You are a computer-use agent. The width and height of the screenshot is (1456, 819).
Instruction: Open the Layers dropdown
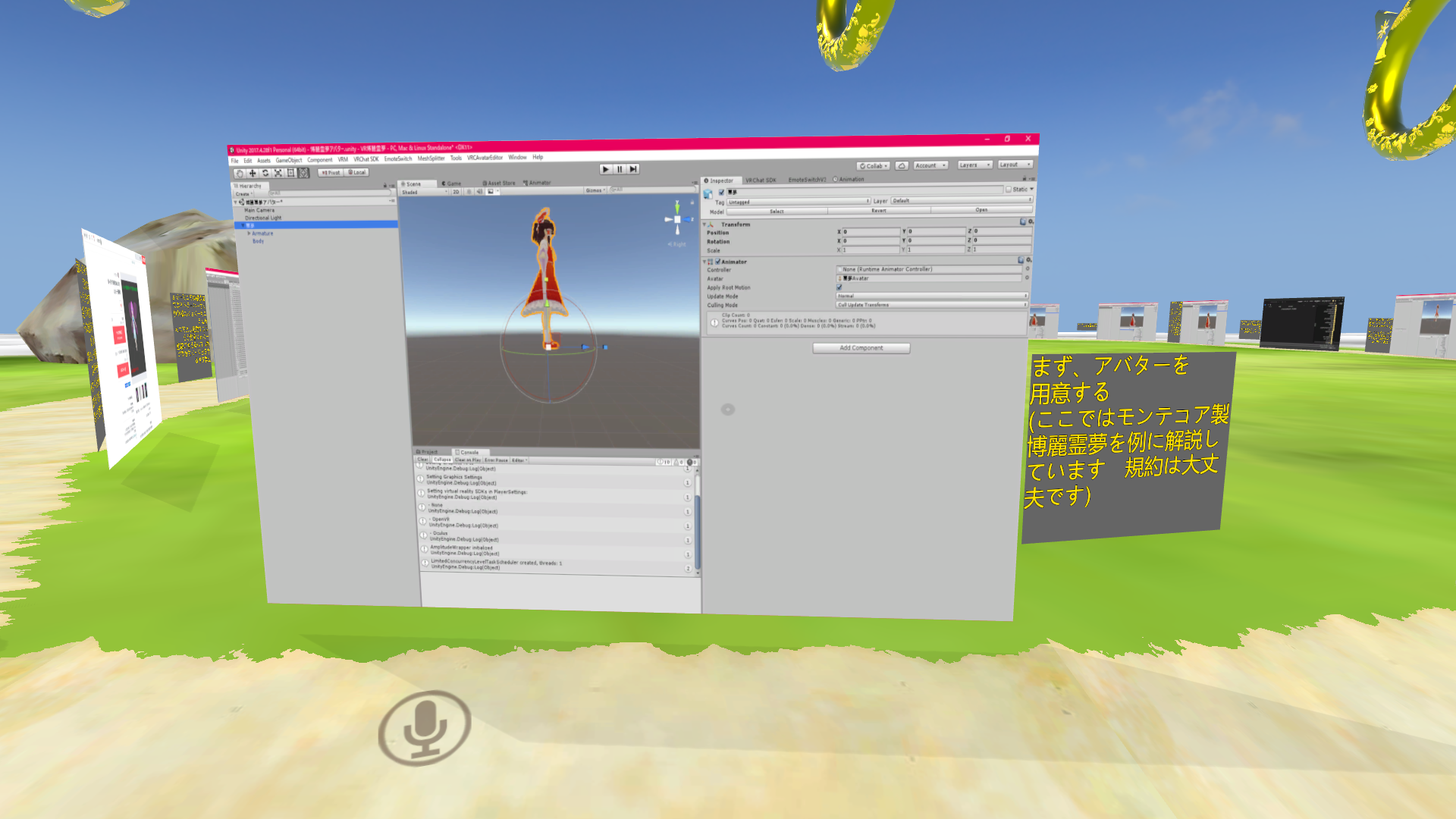[x=974, y=165]
